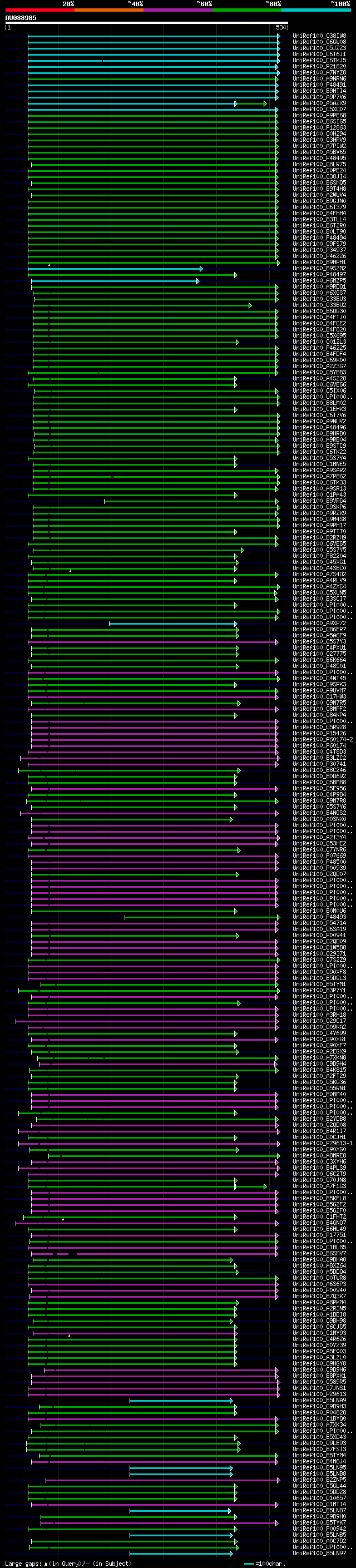Select label UniRef100_P48491
356x1568 pixels.
tap(319, 85)
